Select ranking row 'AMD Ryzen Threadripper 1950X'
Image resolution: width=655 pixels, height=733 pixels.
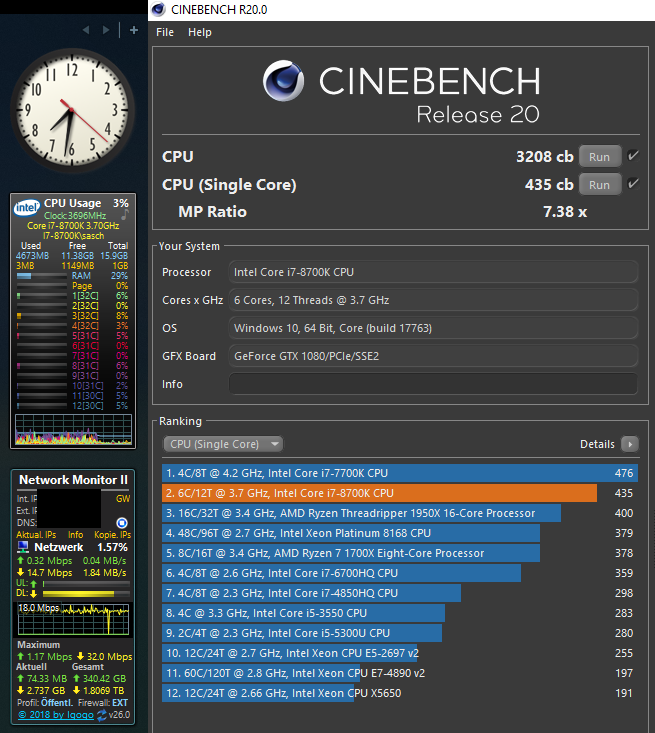[400, 513]
